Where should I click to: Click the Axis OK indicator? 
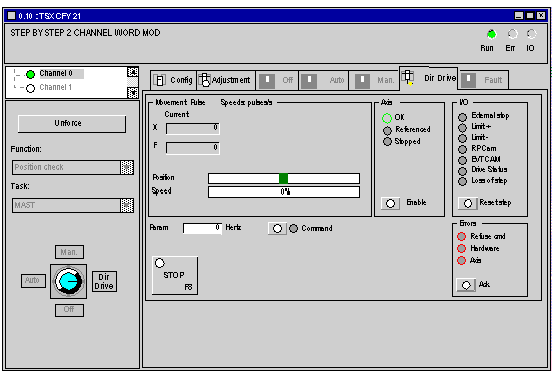(387, 118)
